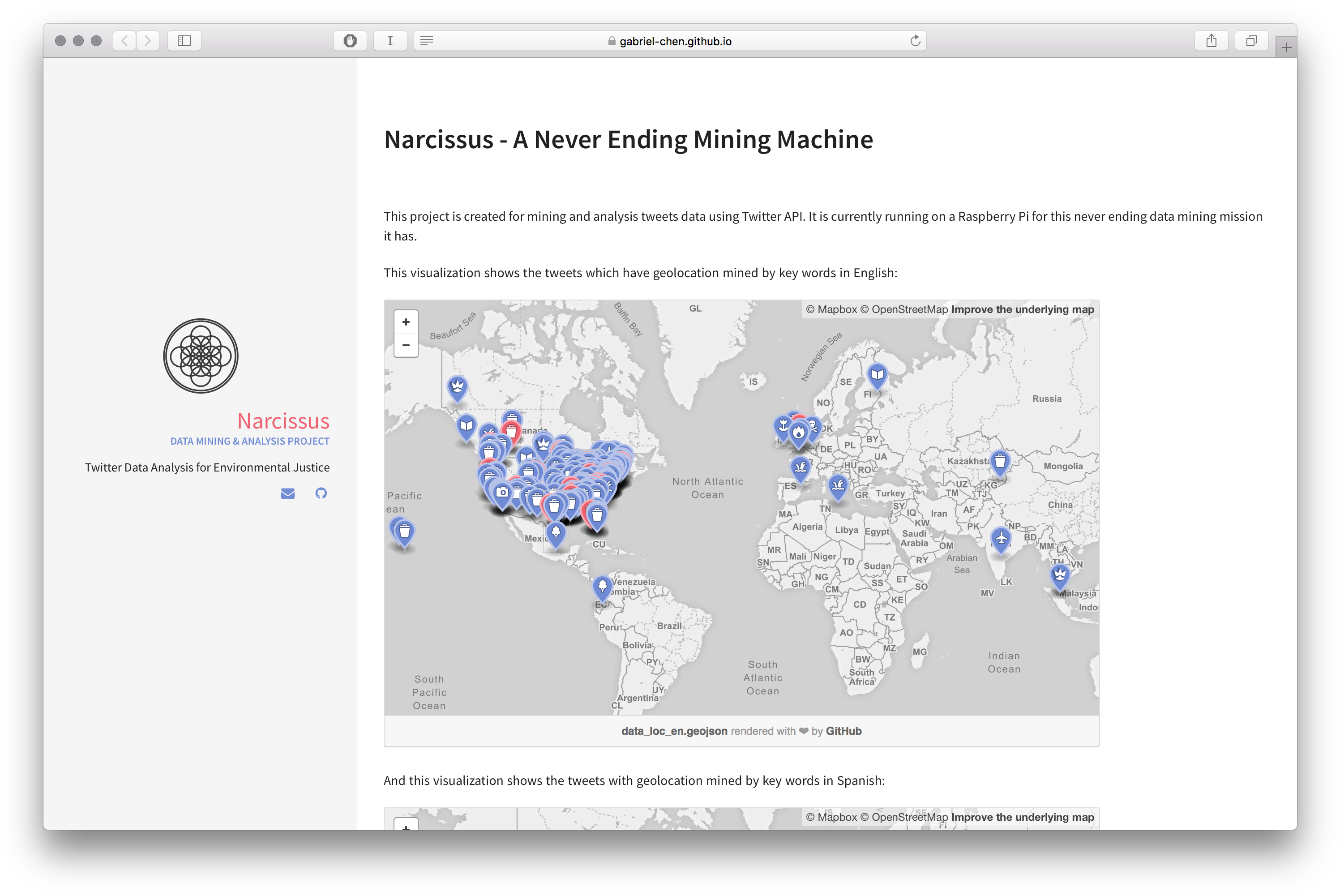The height and width of the screenshot is (896, 1340).
Task: Click the email contact icon
Action: tap(290, 492)
